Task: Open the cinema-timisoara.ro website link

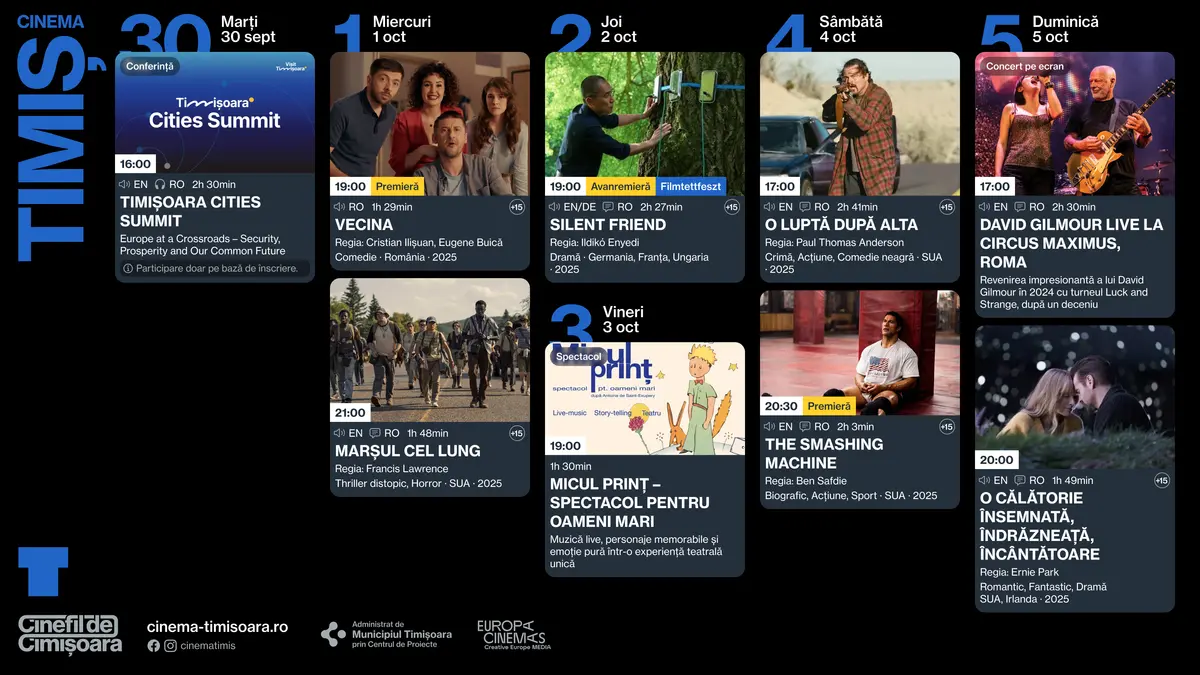Action: [217, 627]
